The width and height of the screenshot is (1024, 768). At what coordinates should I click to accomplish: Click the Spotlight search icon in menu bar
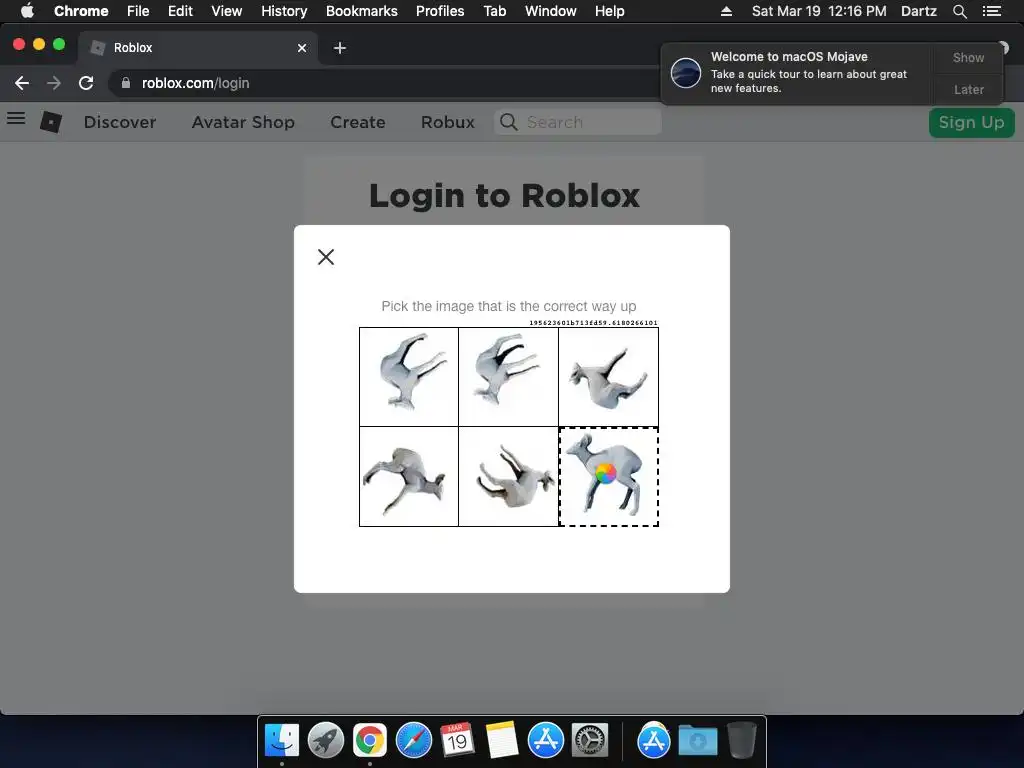[959, 11]
